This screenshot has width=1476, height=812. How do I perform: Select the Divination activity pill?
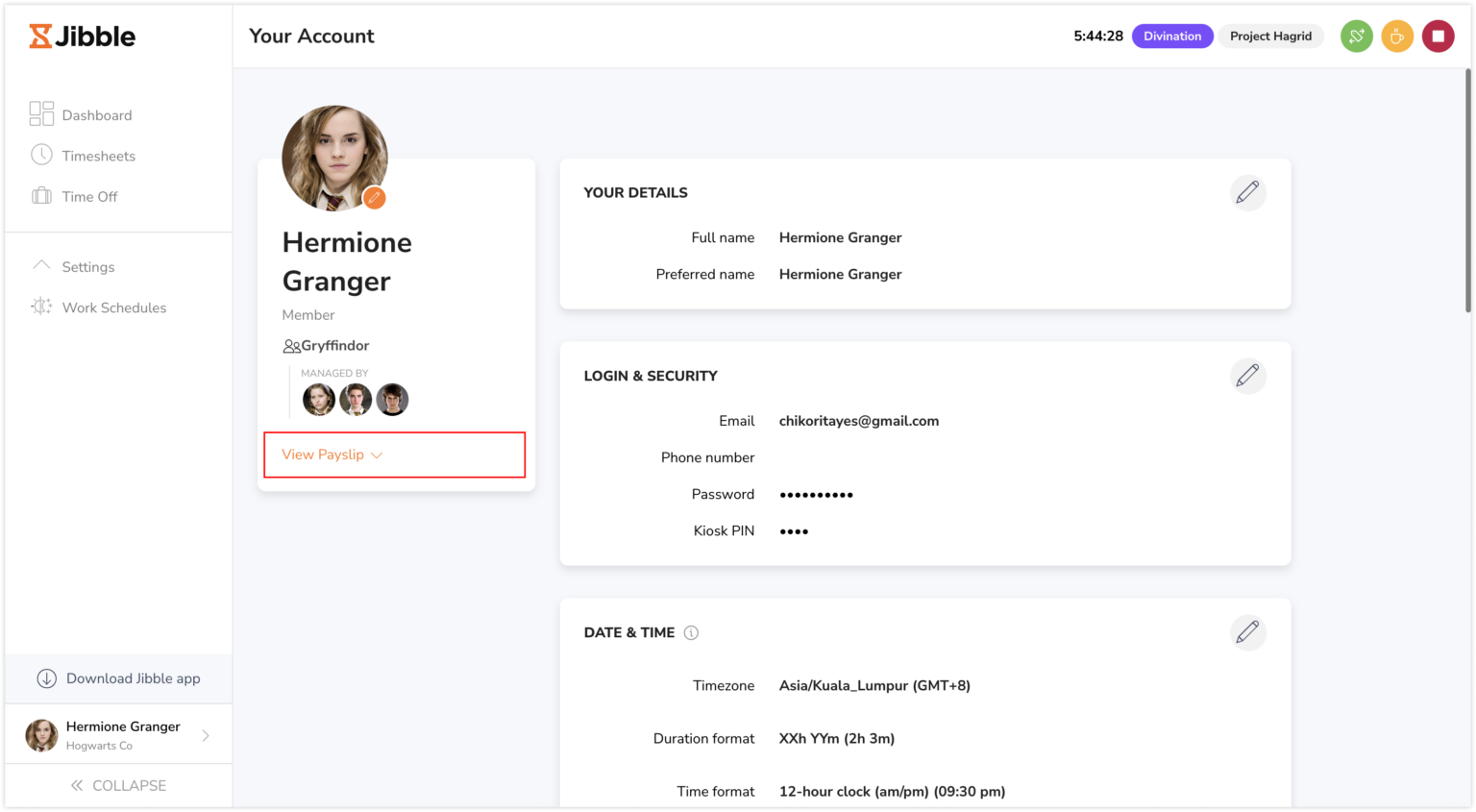1172,36
